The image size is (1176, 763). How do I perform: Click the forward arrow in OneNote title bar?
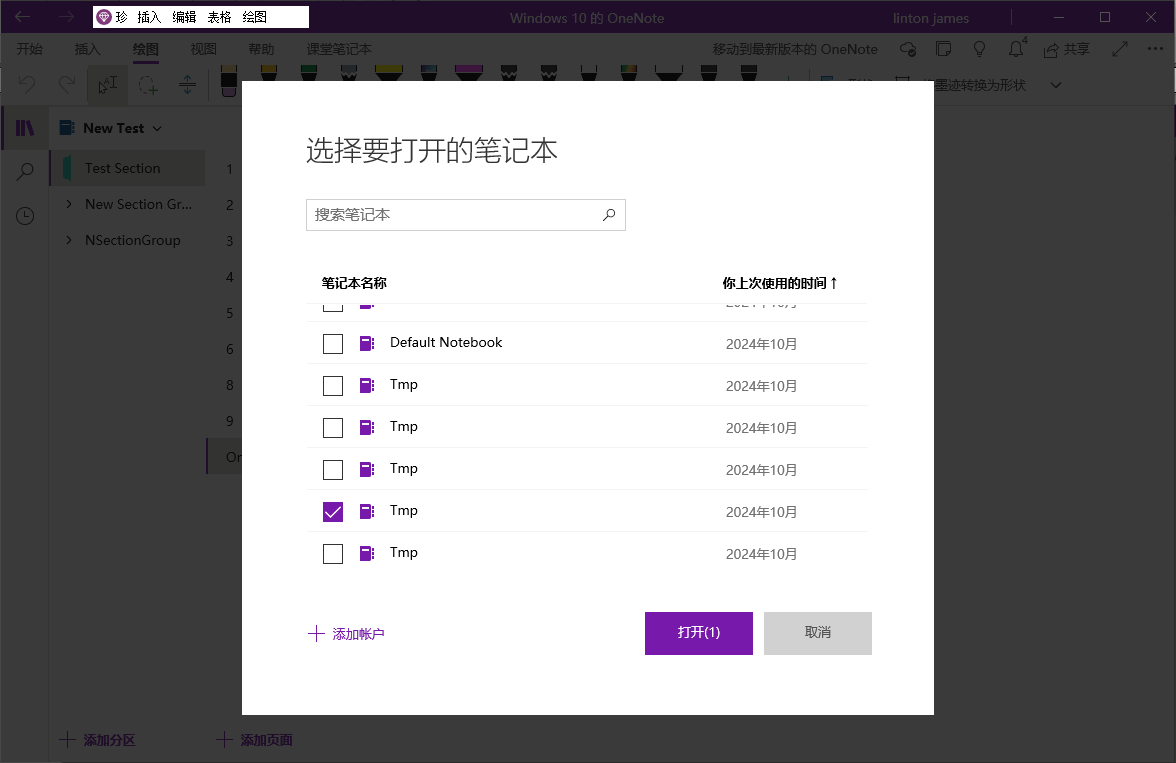pyautogui.click(x=66, y=17)
